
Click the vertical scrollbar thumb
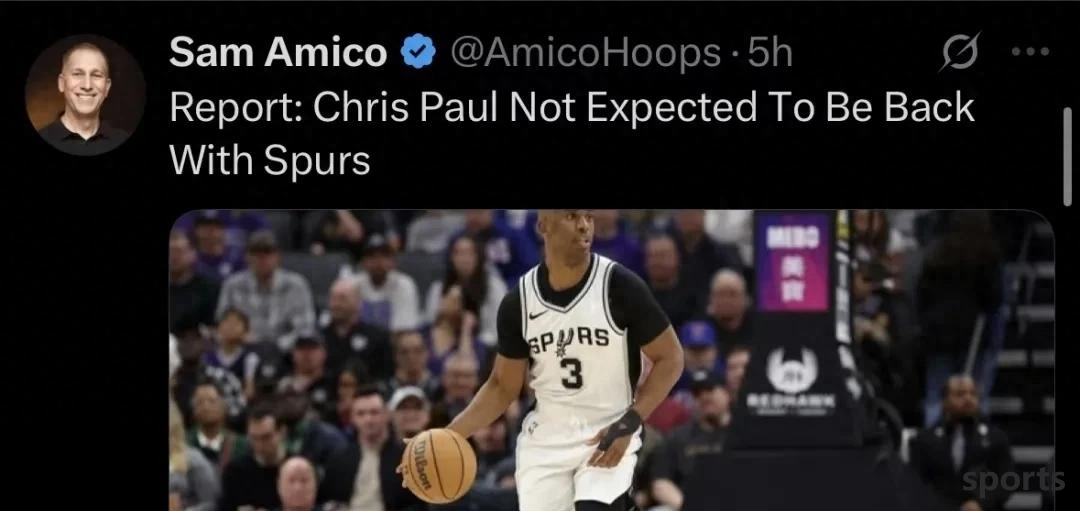1068,158
